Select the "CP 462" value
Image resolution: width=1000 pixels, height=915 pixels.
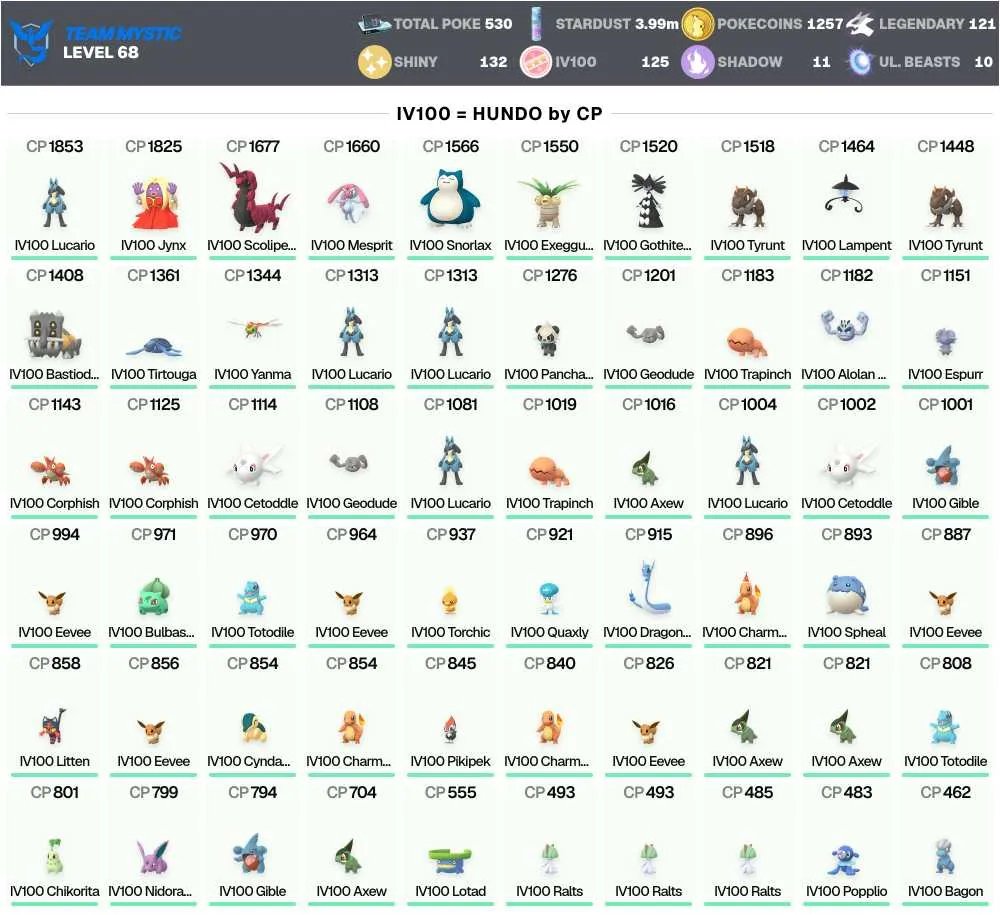(945, 792)
